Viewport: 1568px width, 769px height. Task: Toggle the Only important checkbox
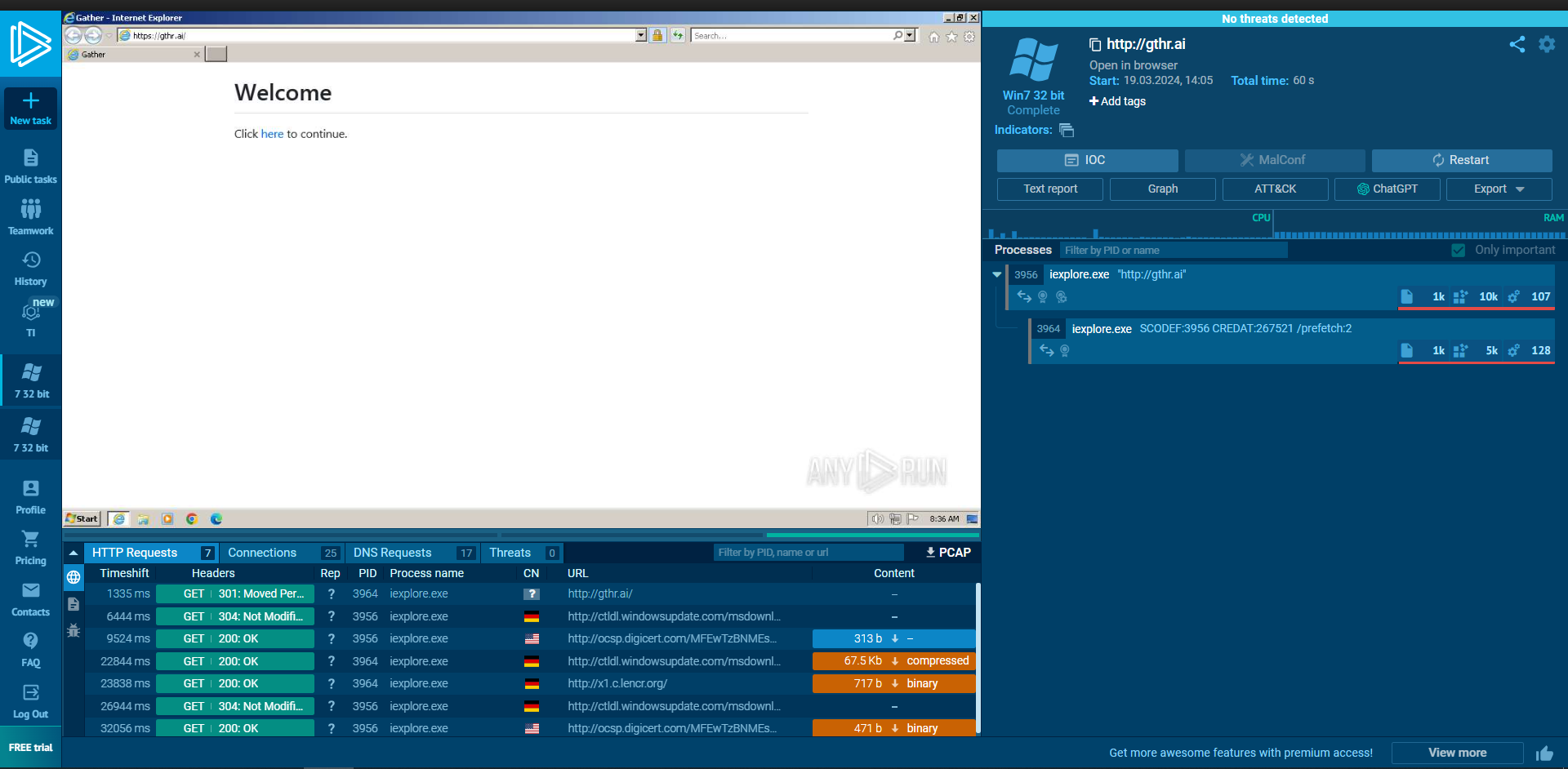click(1459, 251)
